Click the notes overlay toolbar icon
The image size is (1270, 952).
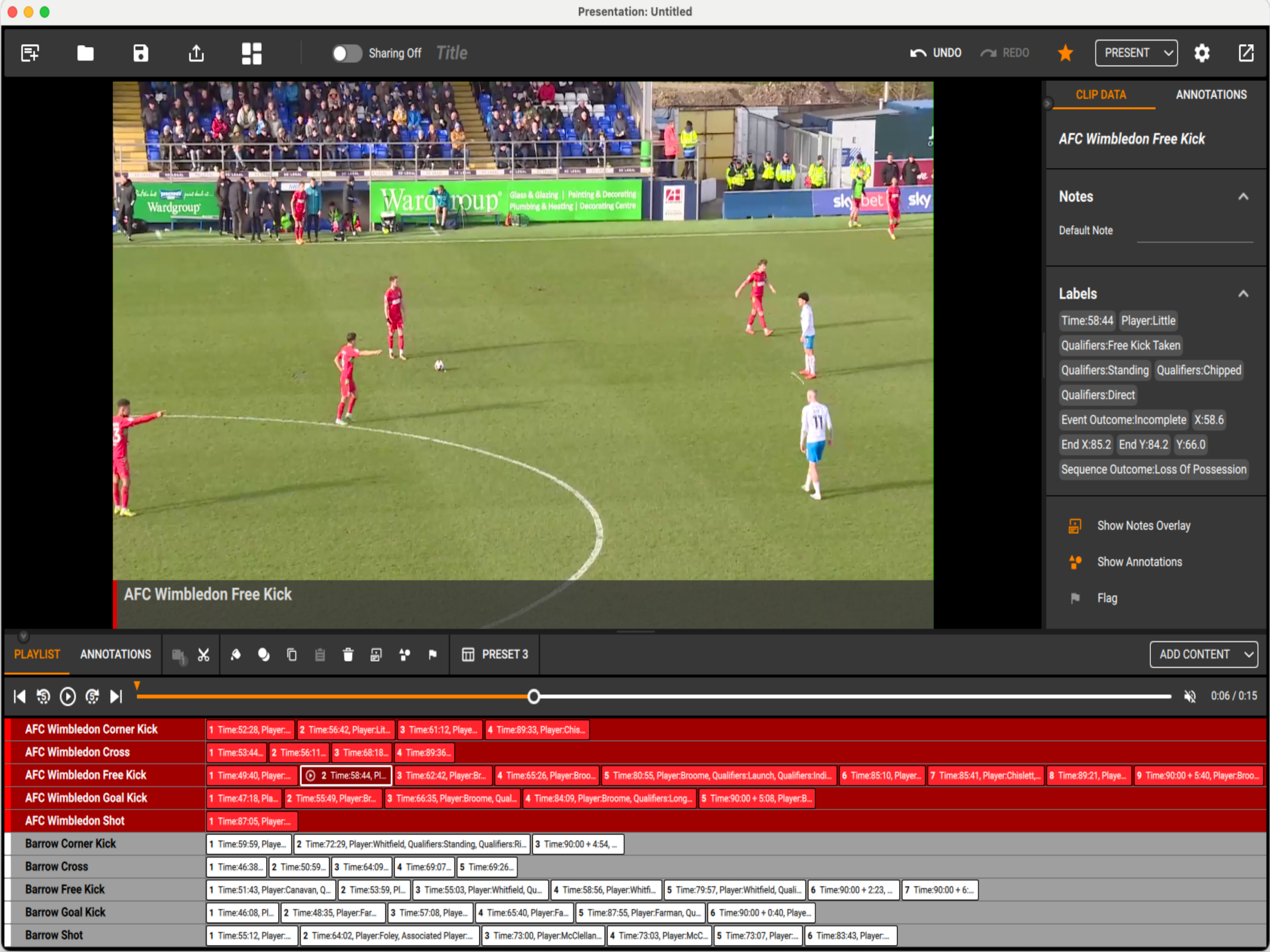[x=376, y=654]
